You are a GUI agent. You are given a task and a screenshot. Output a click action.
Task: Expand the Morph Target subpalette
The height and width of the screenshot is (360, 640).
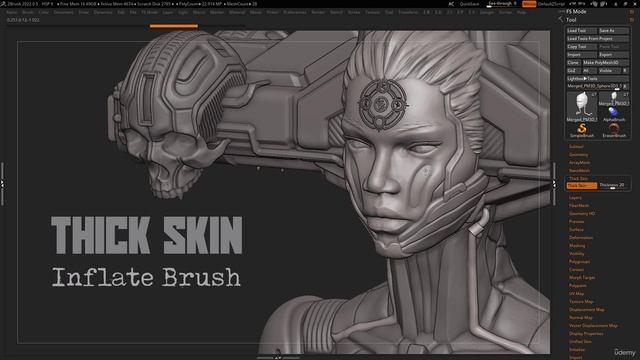tap(582, 278)
